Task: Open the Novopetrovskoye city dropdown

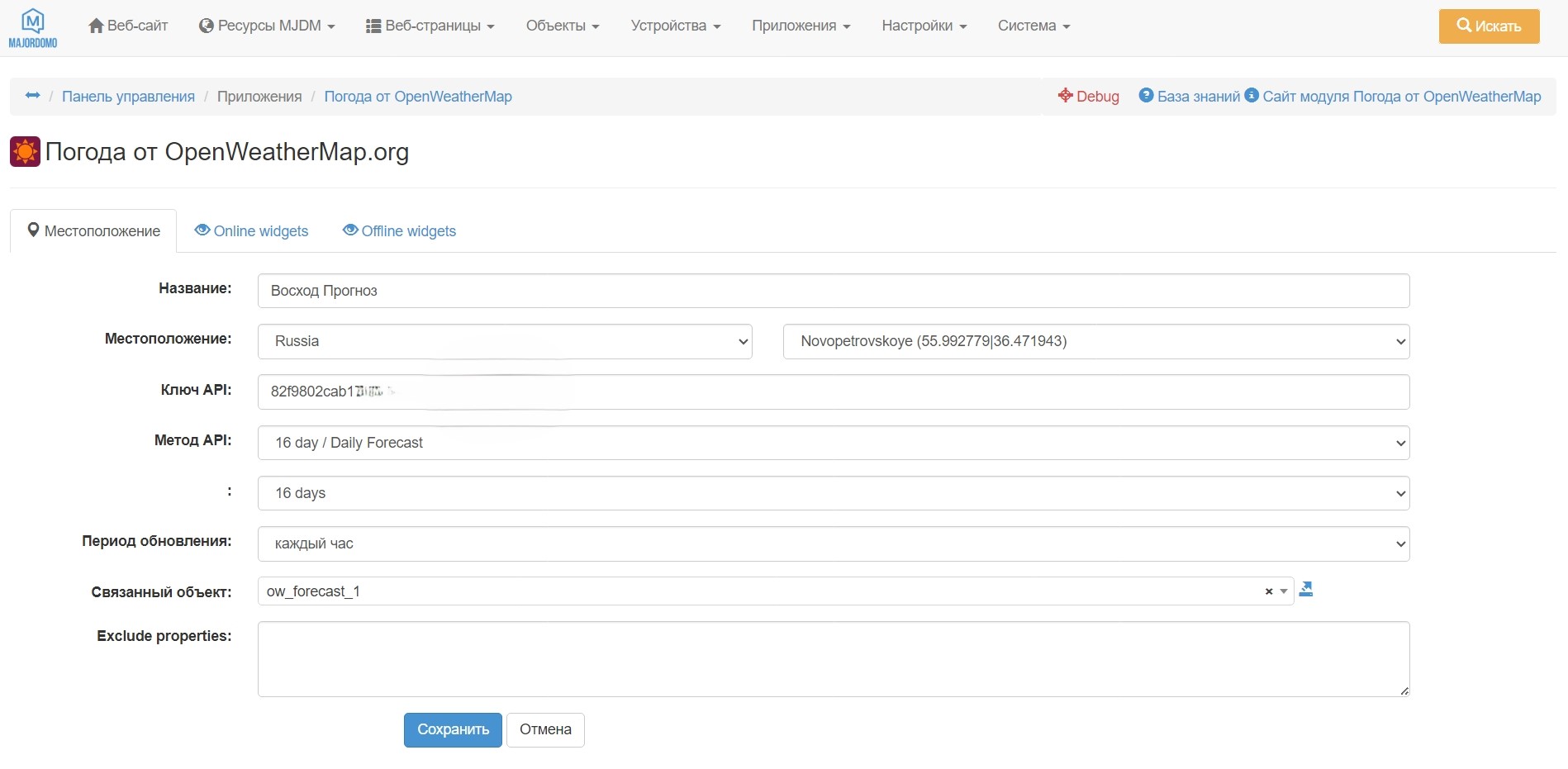Action: [x=1095, y=341]
